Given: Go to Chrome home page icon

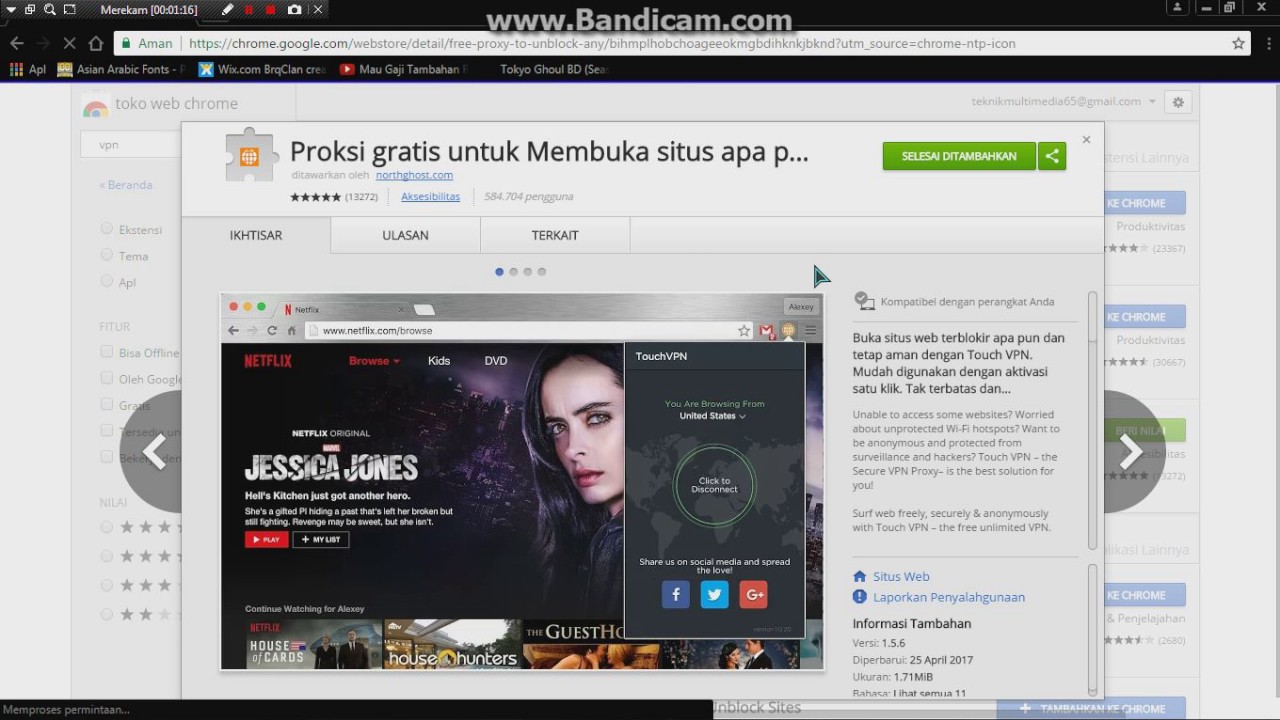Looking at the screenshot, I should point(96,43).
